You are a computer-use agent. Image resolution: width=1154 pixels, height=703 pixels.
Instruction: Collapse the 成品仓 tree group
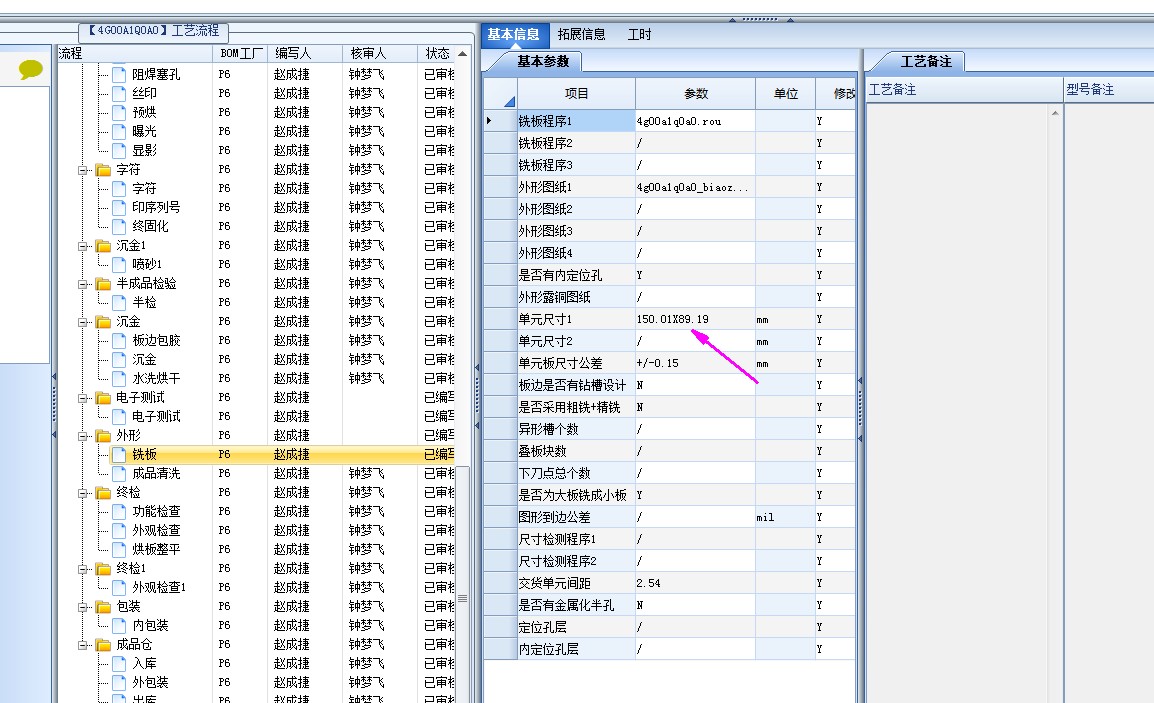click(83, 645)
